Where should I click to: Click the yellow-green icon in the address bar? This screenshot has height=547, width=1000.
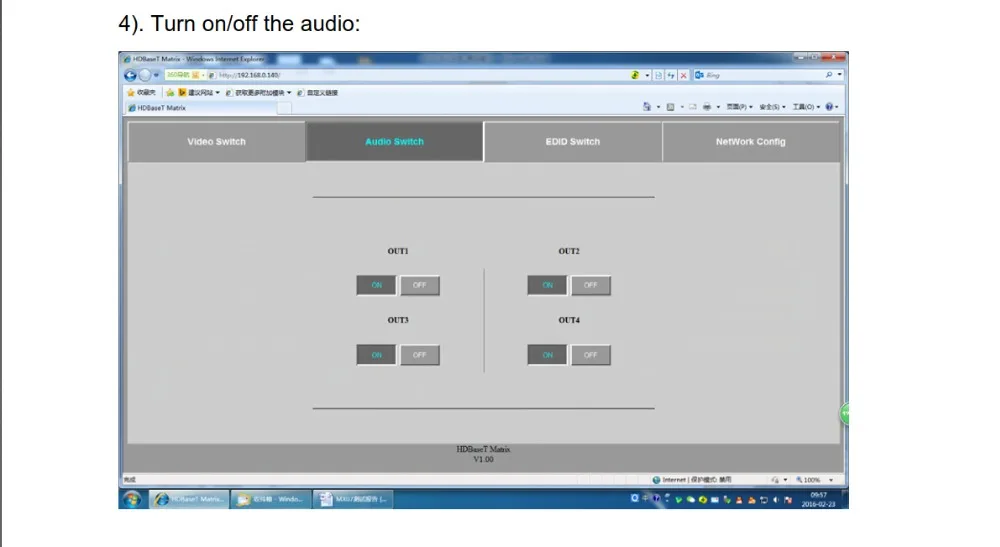(635, 75)
